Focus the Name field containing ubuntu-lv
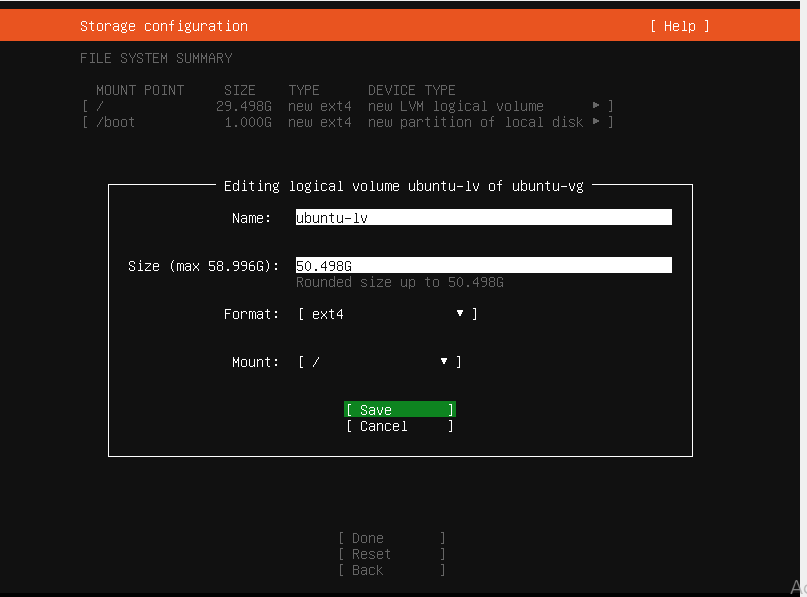 pos(483,218)
